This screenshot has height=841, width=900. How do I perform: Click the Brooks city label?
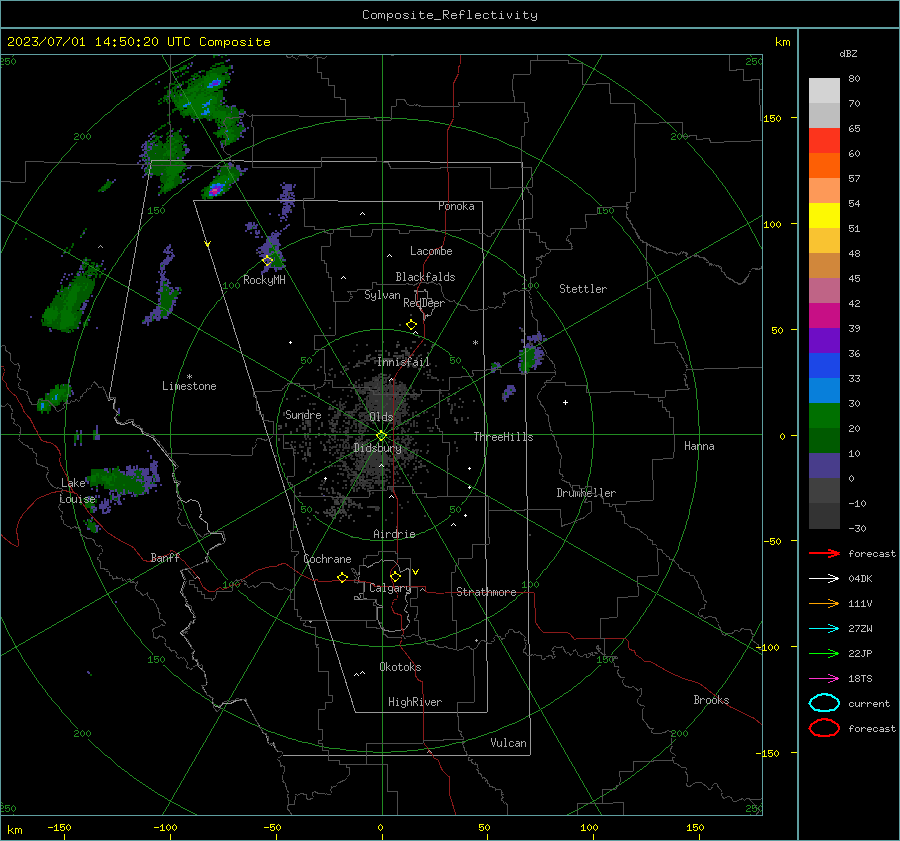click(711, 700)
